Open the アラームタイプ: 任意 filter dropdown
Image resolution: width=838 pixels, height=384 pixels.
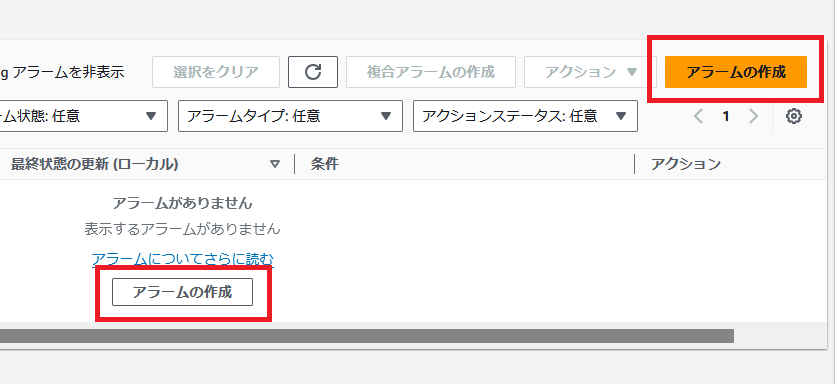[x=290, y=116]
